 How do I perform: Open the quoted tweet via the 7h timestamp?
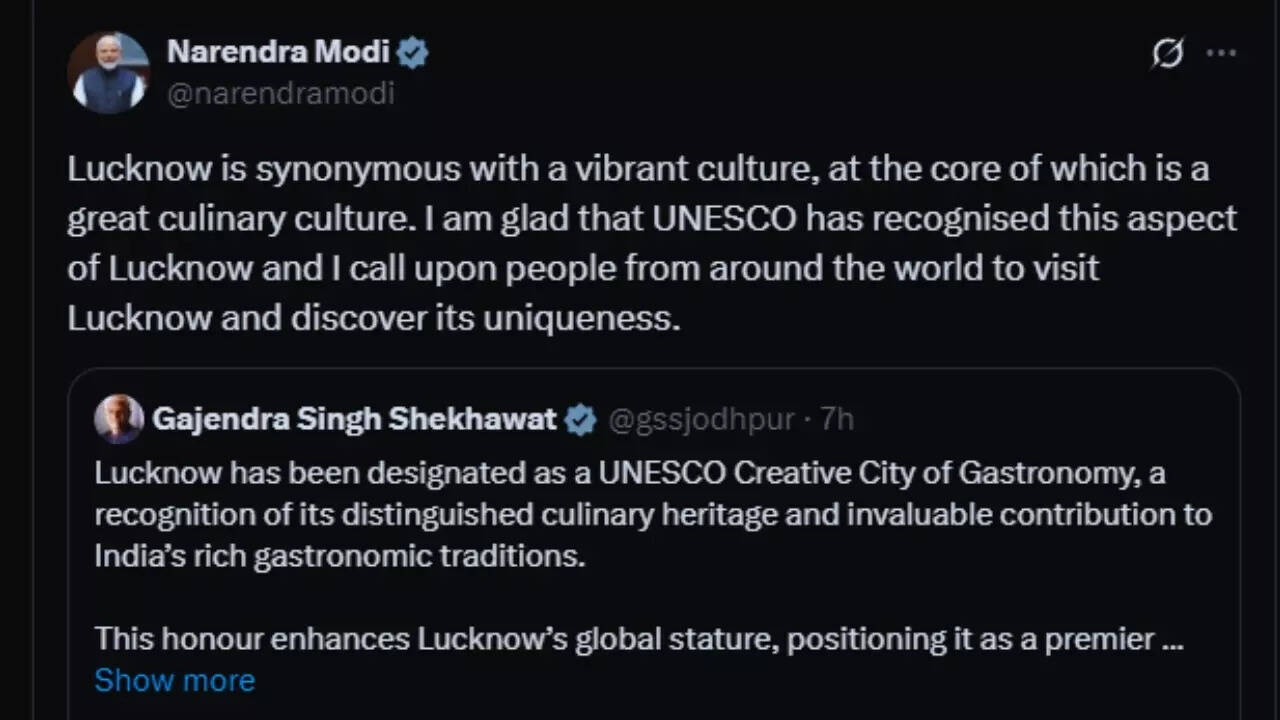pos(840,419)
